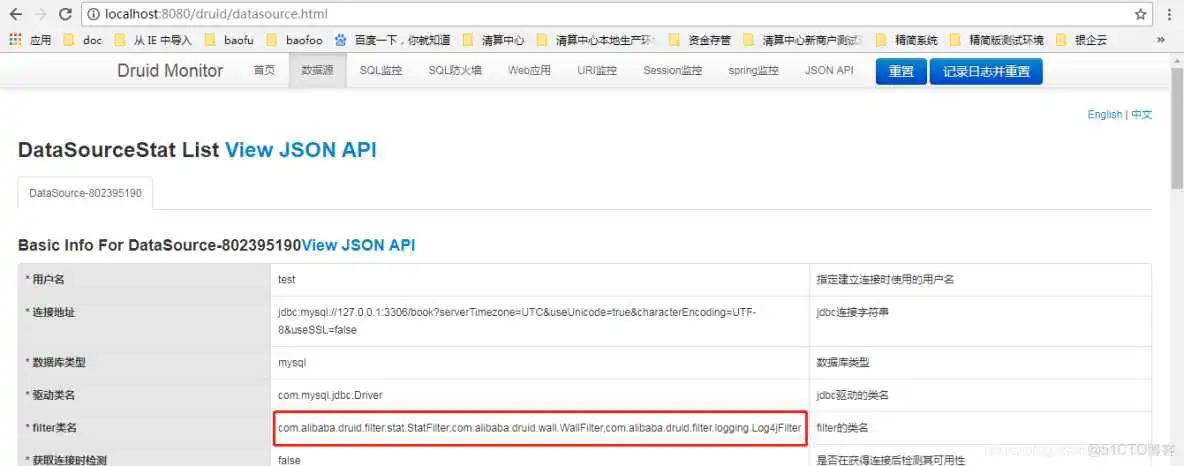Click the filter的类名 description
This screenshot has width=1184, height=466.
coord(843,428)
